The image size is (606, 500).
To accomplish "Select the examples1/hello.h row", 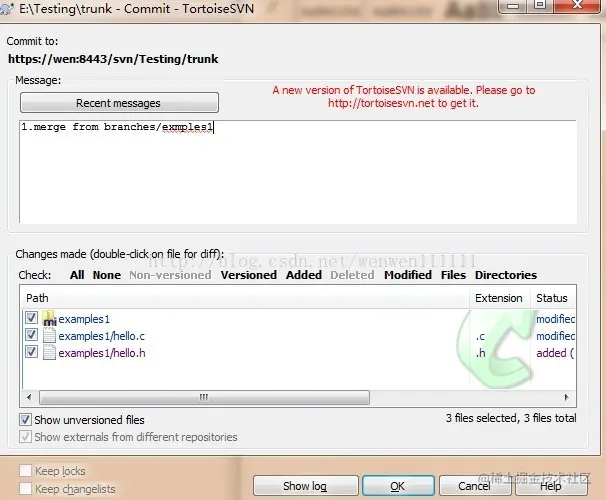I will click(x=299, y=353).
